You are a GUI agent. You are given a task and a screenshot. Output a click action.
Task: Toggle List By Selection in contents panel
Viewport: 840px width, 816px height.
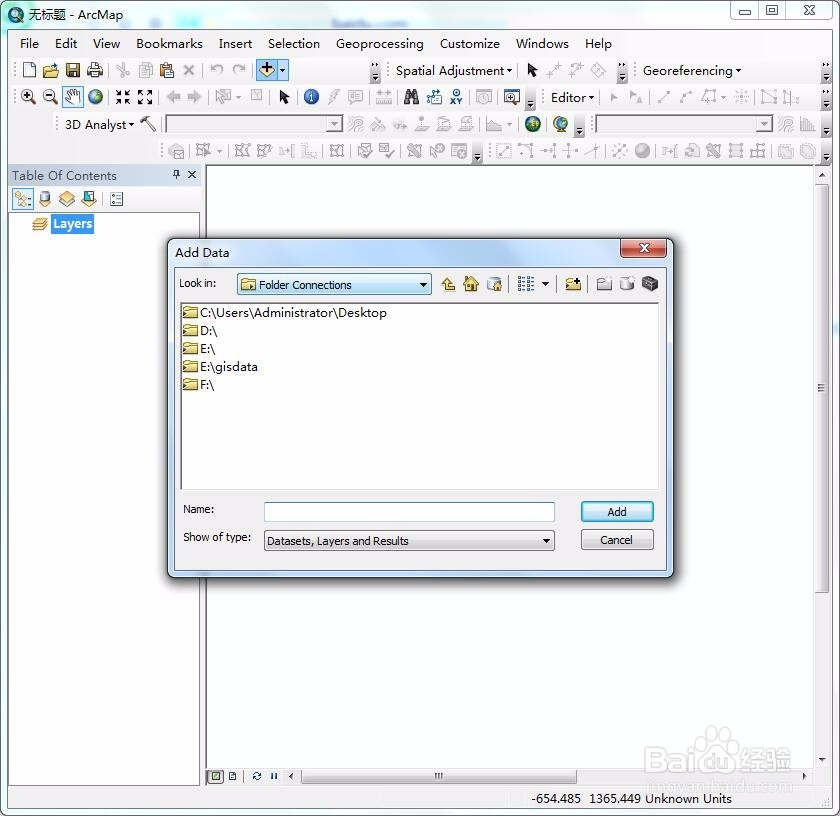click(x=89, y=199)
